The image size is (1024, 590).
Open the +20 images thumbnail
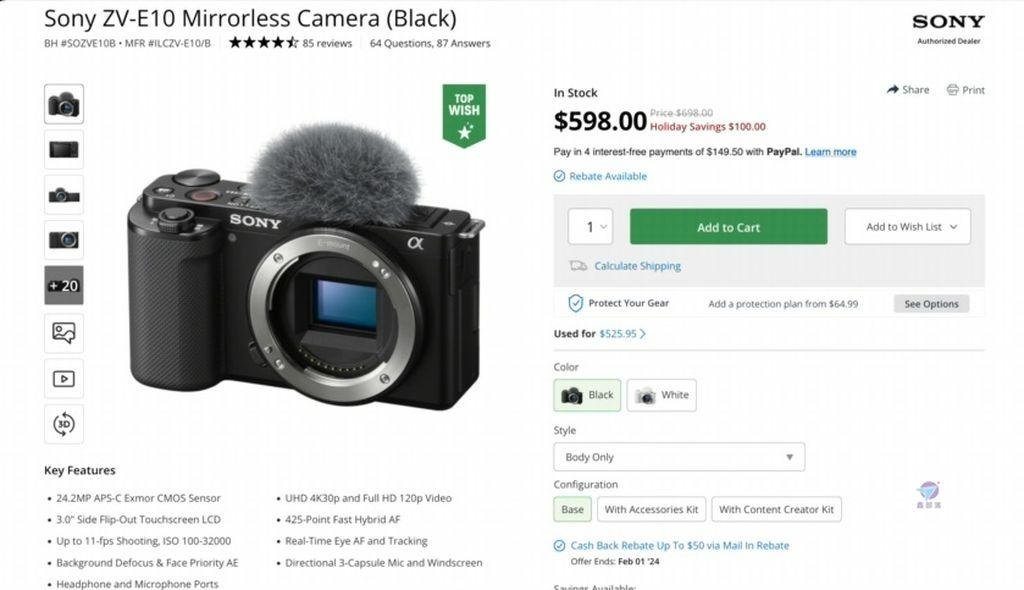coord(63,286)
